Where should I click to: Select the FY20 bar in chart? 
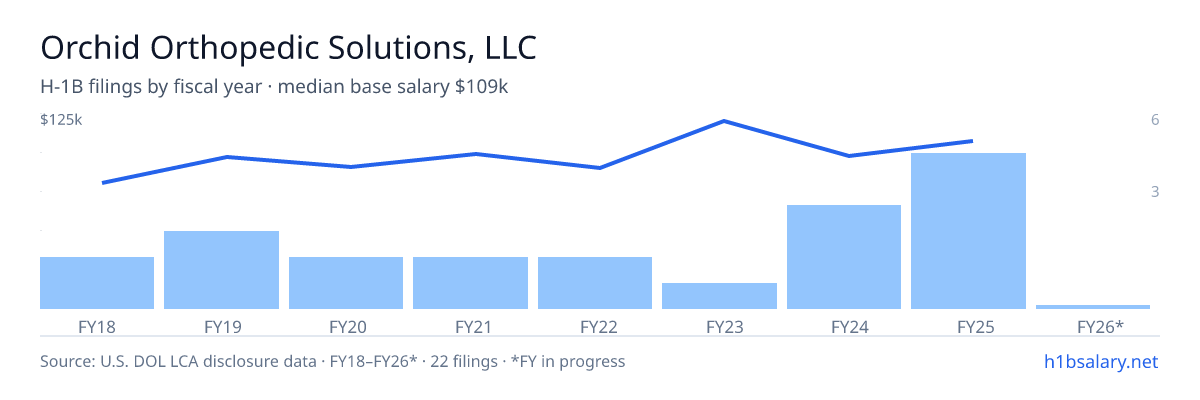pyautogui.click(x=346, y=283)
